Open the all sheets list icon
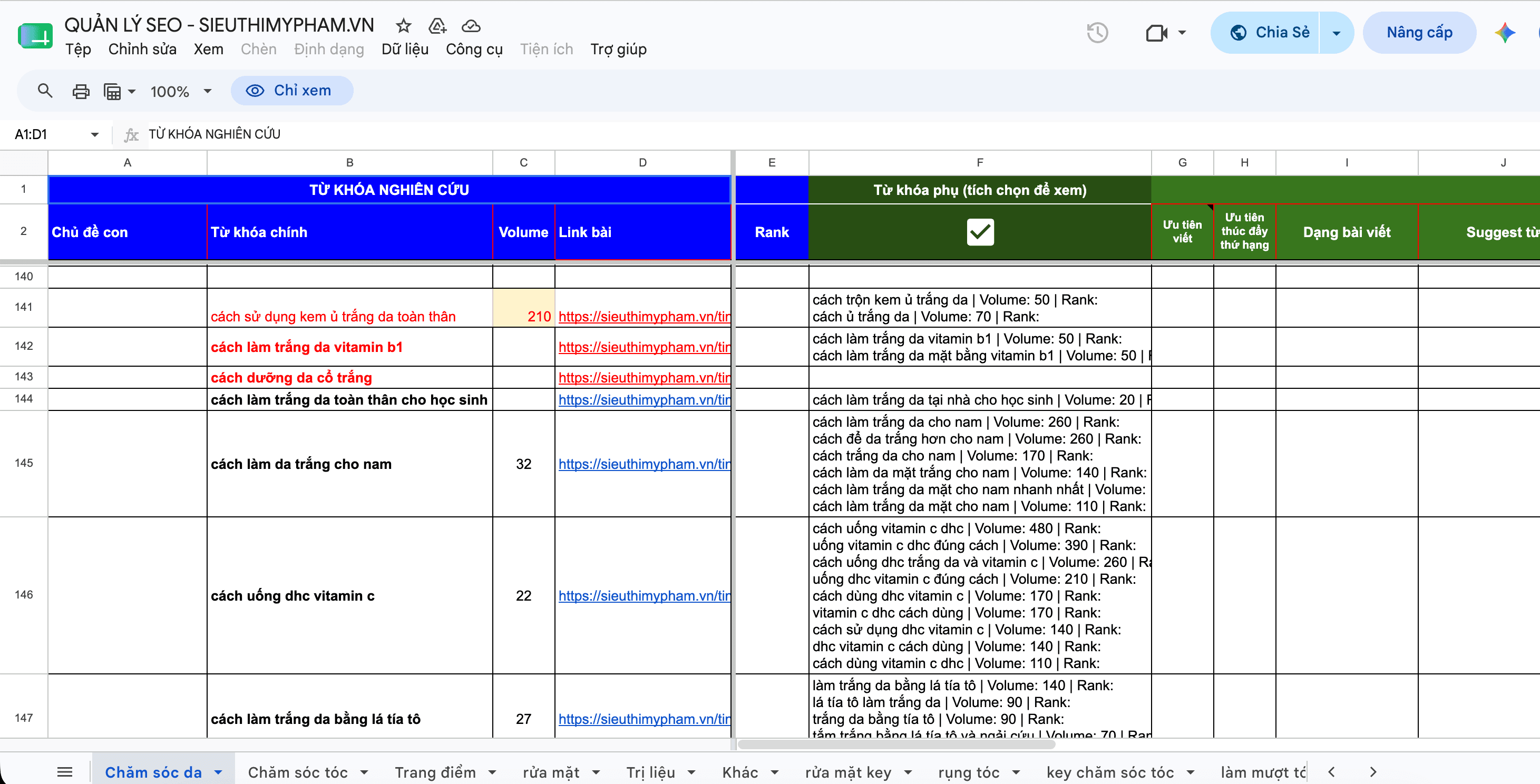This screenshot has width=1540, height=784. pos(65,772)
